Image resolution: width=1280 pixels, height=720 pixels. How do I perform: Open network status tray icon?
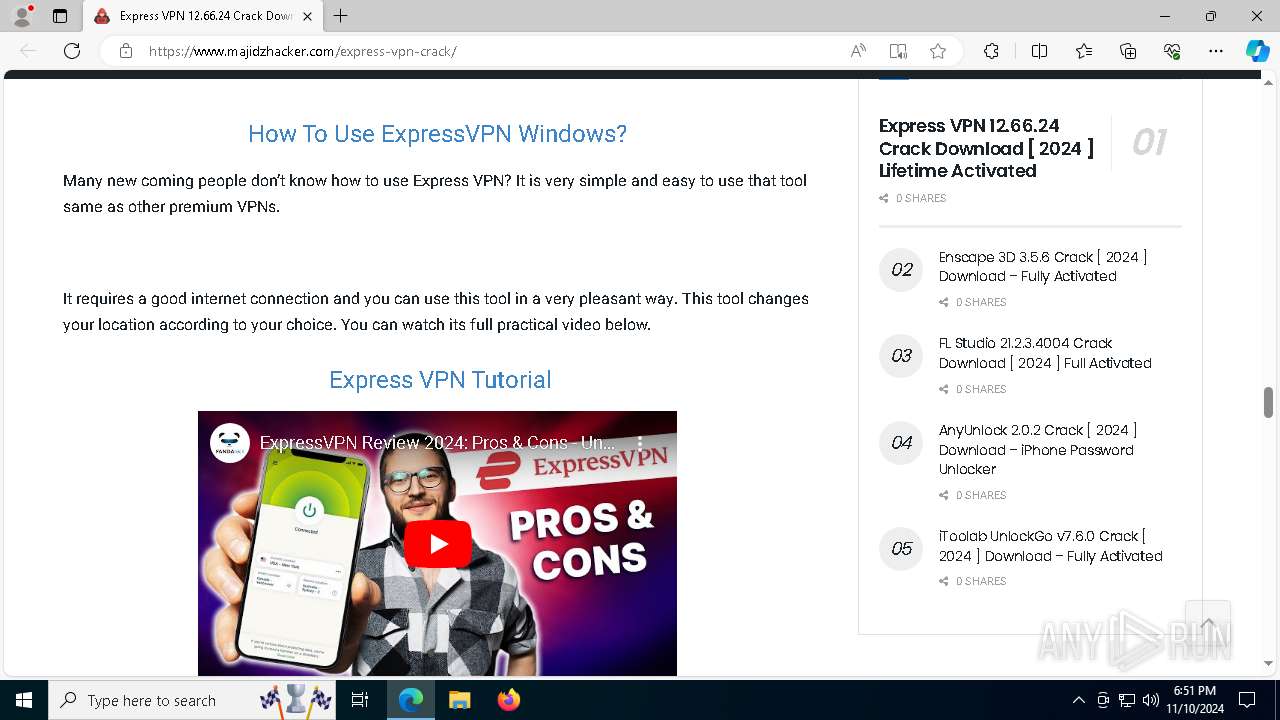[x=1127, y=700]
